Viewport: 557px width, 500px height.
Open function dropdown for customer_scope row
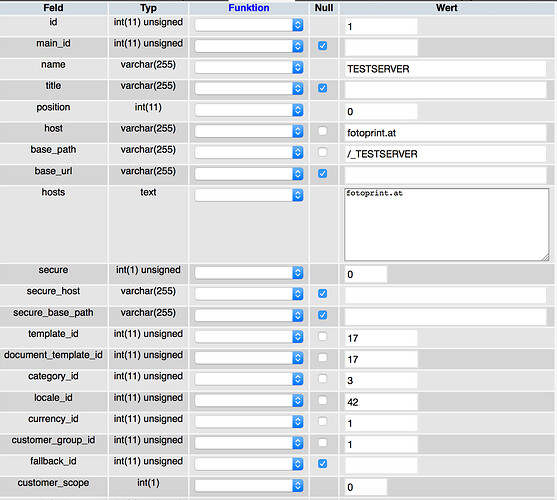click(x=249, y=485)
